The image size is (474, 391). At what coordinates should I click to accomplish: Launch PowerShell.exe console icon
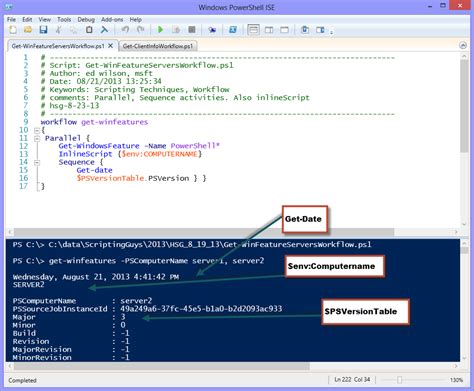233,30
